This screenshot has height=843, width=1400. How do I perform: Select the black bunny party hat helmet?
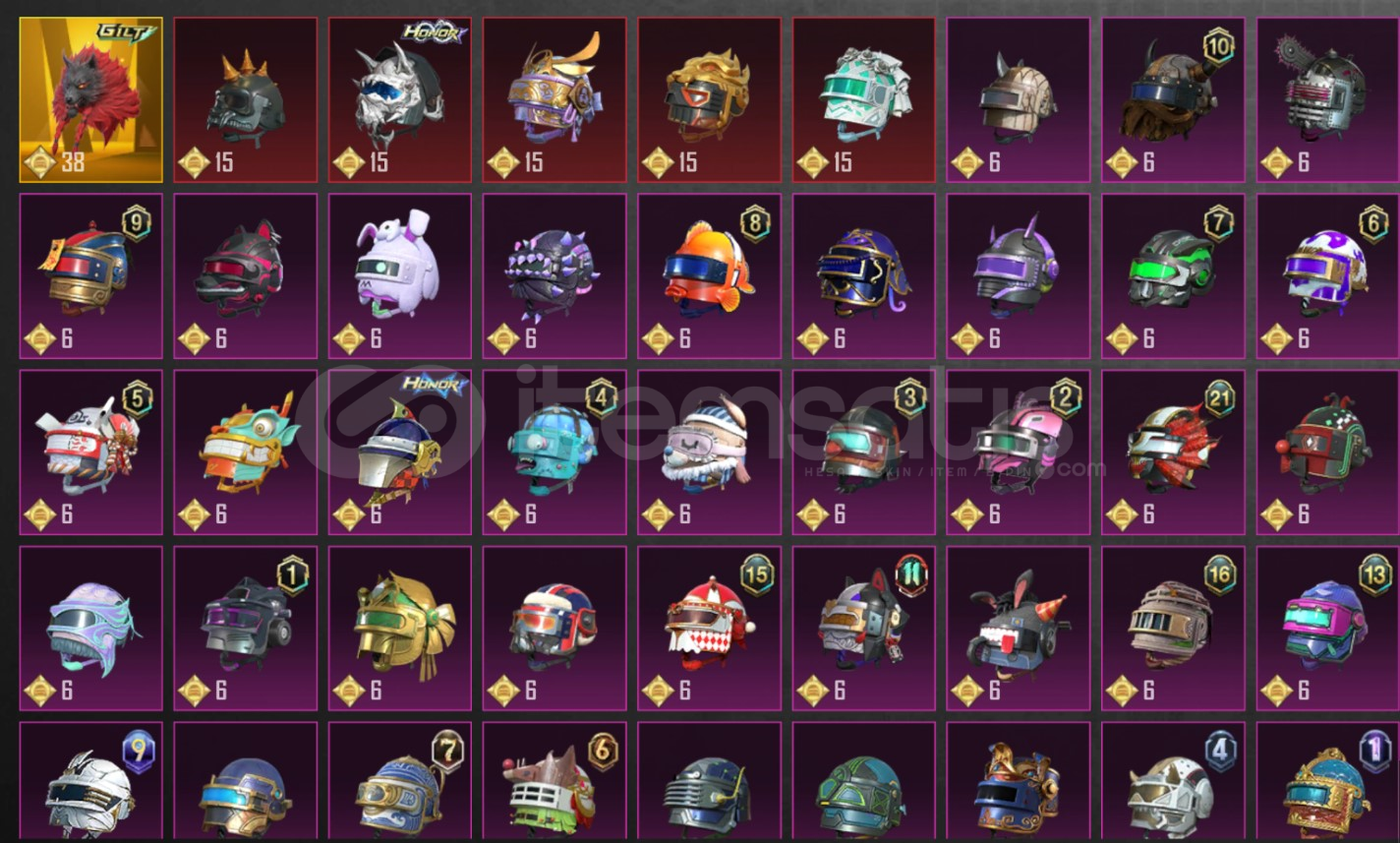(x=1019, y=628)
